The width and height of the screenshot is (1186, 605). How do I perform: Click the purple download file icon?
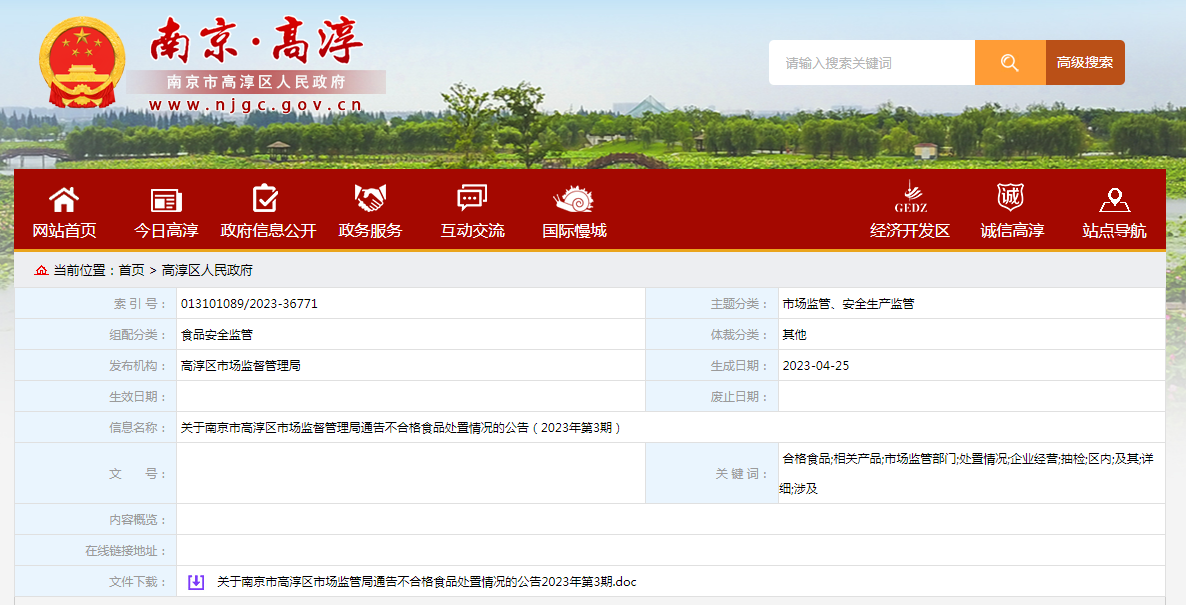point(196,582)
